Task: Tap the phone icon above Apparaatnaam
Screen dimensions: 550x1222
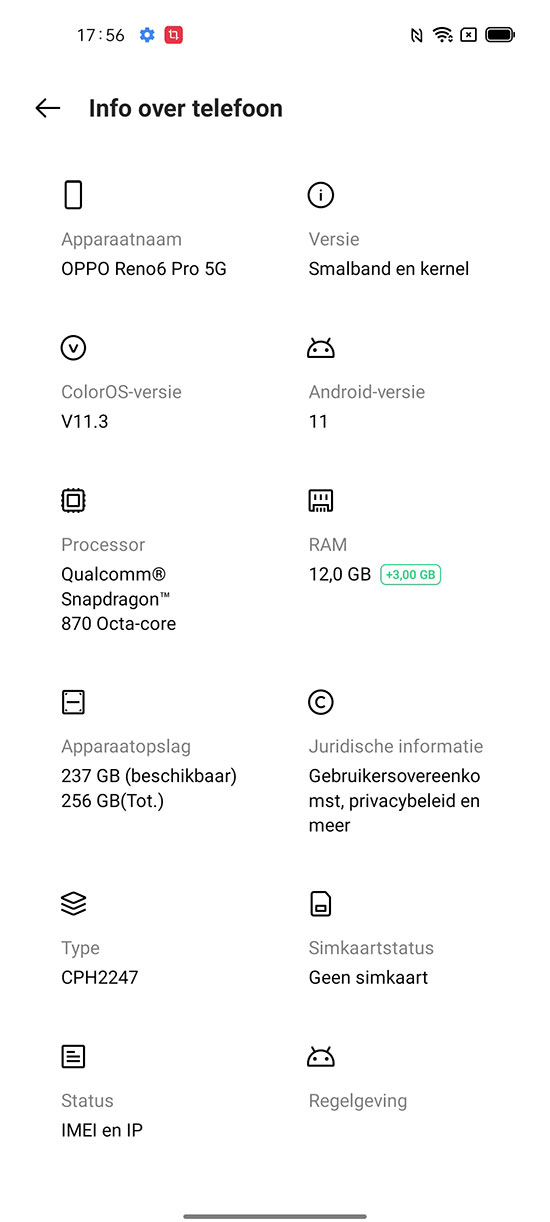Action: 73,195
